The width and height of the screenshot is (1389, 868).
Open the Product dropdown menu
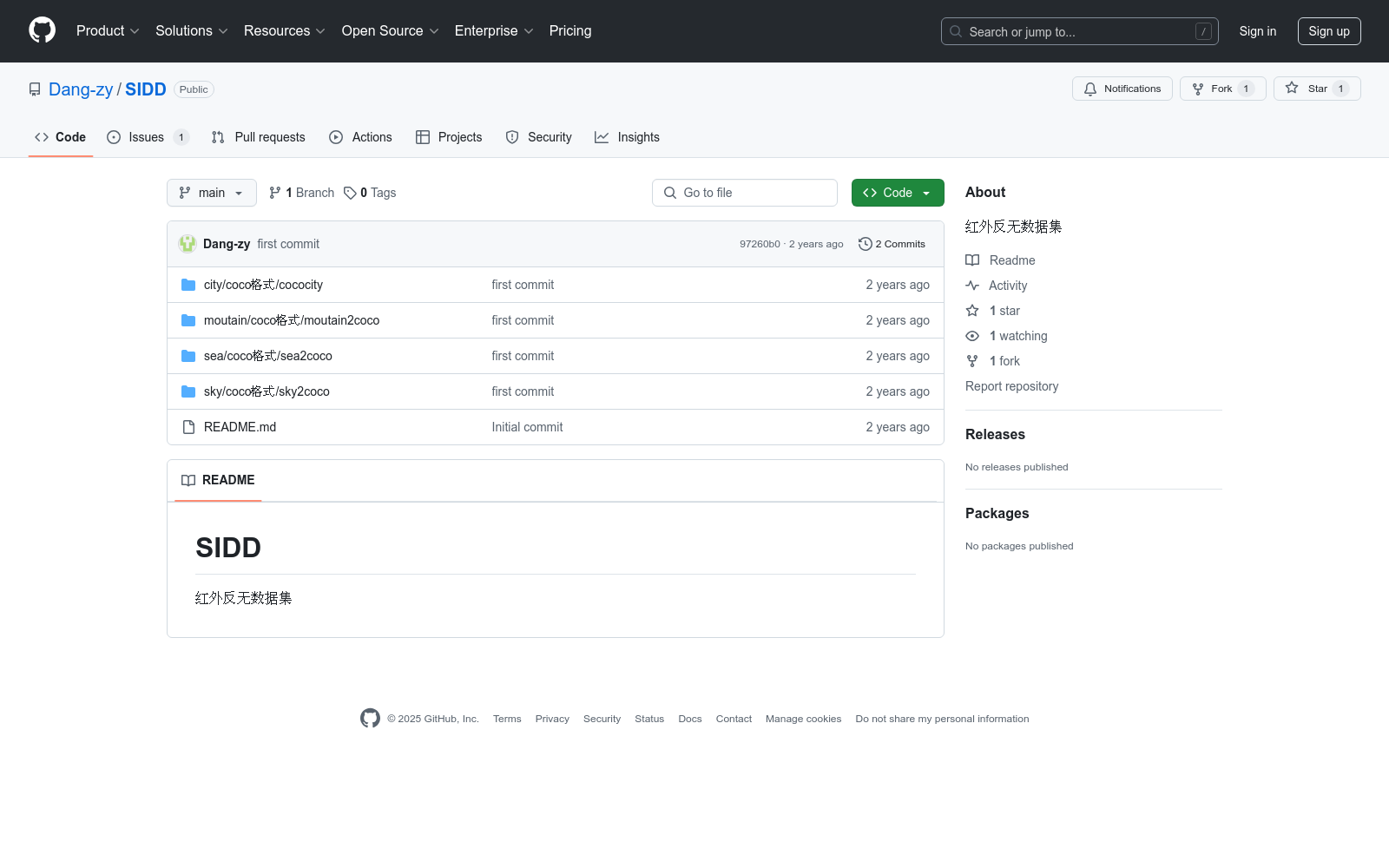click(108, 30)
